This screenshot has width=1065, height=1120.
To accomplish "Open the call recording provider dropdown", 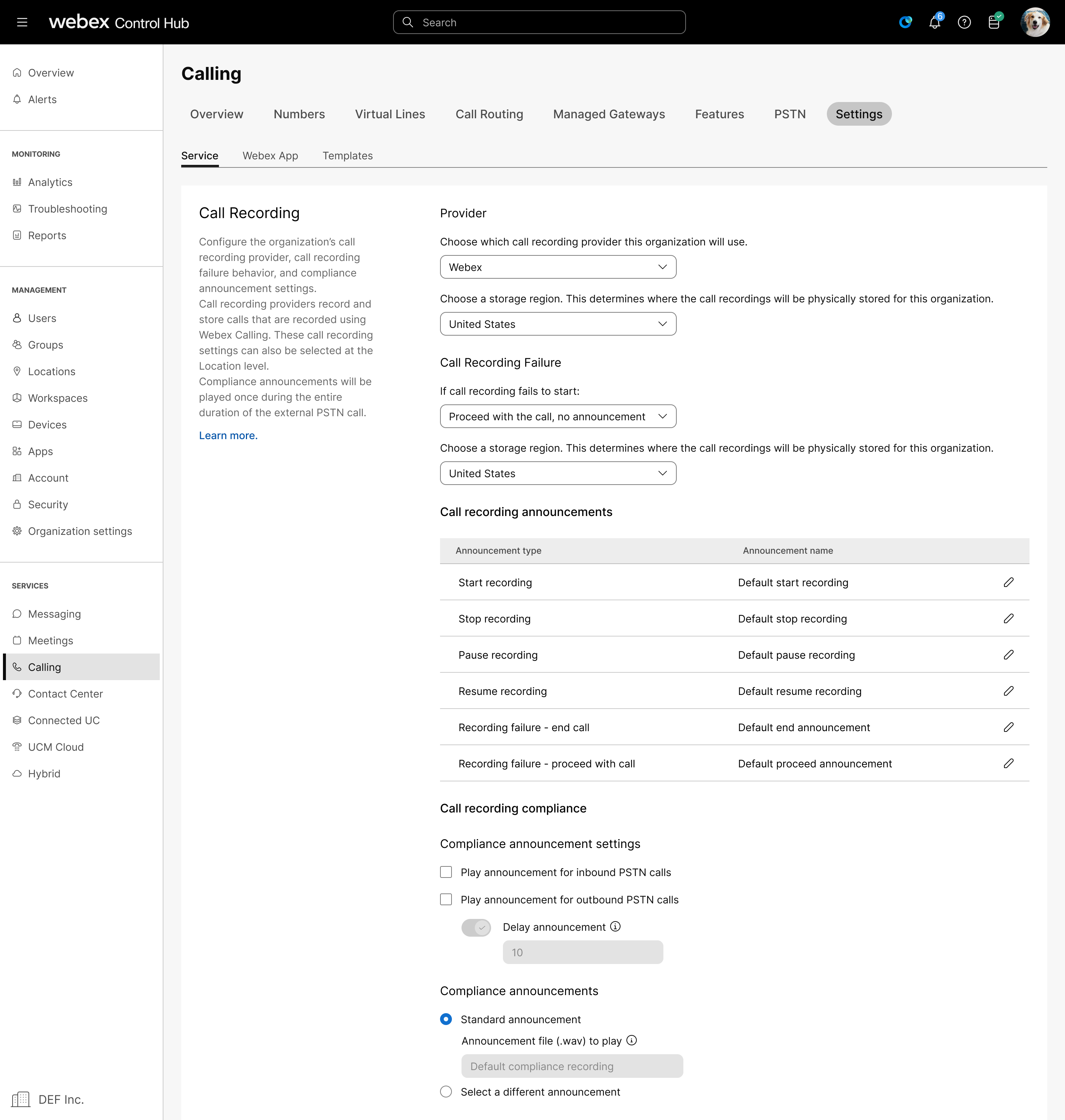I will tap(558, 267).
